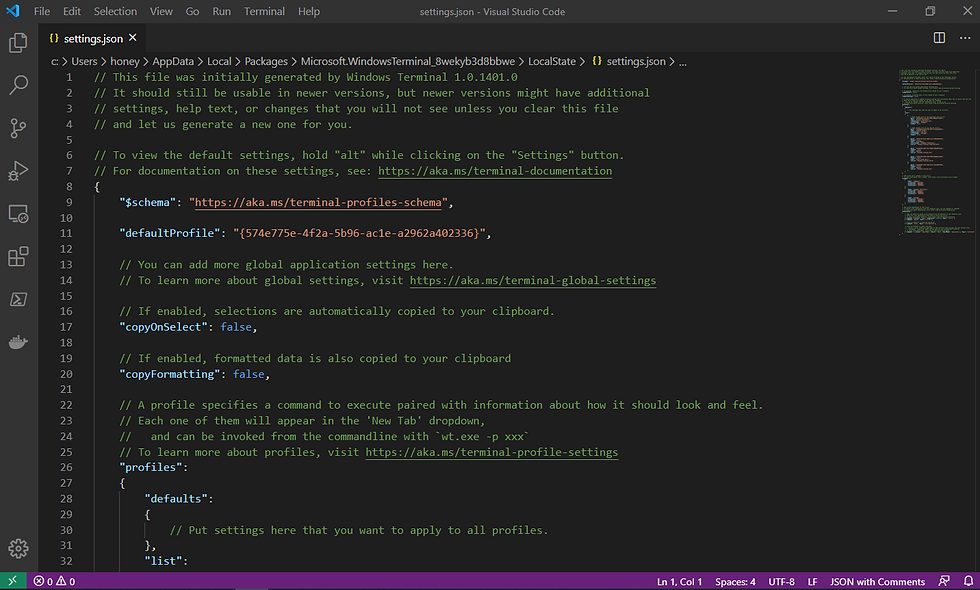Open the terminal-global-settings link on line 14
This screenshot has height=590, width=980.
tap(533, 280)
